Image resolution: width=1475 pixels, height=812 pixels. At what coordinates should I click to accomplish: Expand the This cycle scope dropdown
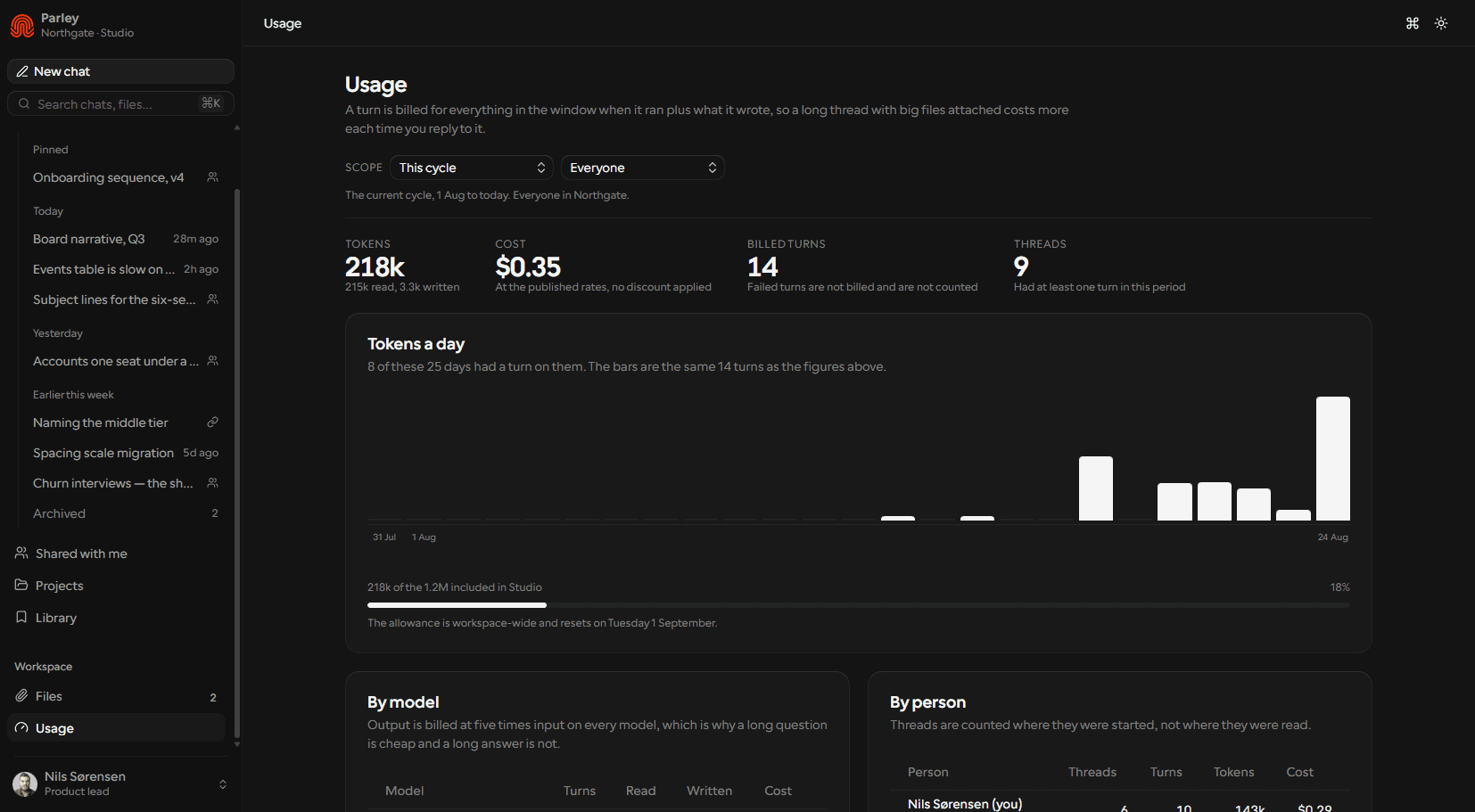pyautogui.click(x=472, y=168)
